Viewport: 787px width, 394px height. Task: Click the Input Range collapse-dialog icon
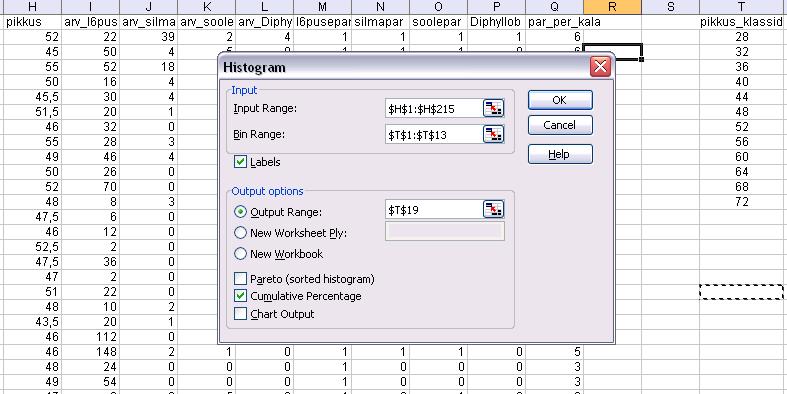[493, 108]
